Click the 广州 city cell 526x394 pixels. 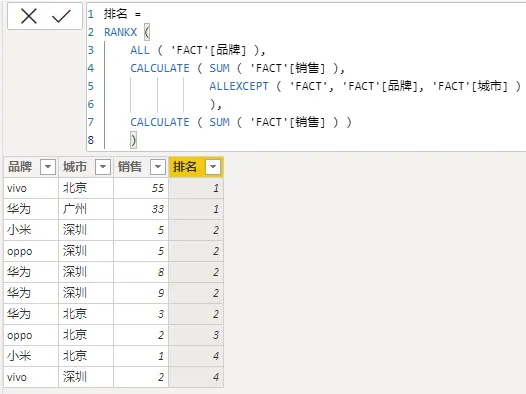click(86, 209)
